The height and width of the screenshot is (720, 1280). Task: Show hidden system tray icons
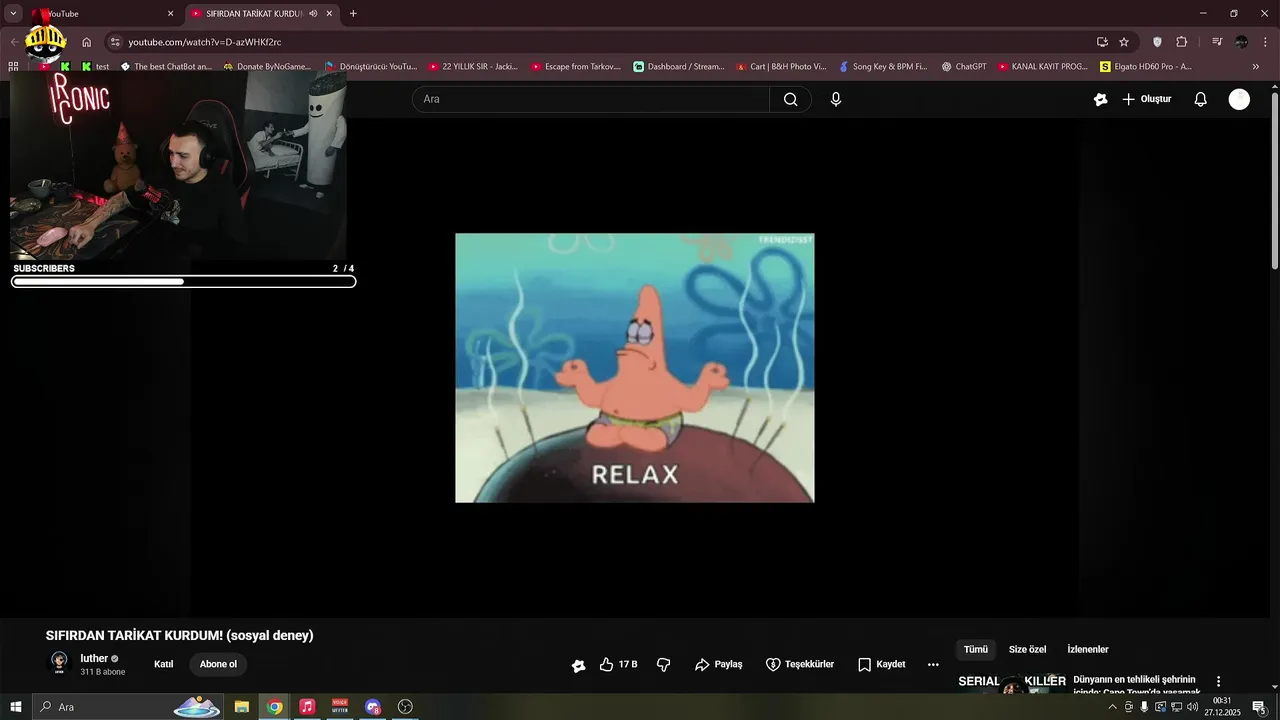(x=1112, y=707)
